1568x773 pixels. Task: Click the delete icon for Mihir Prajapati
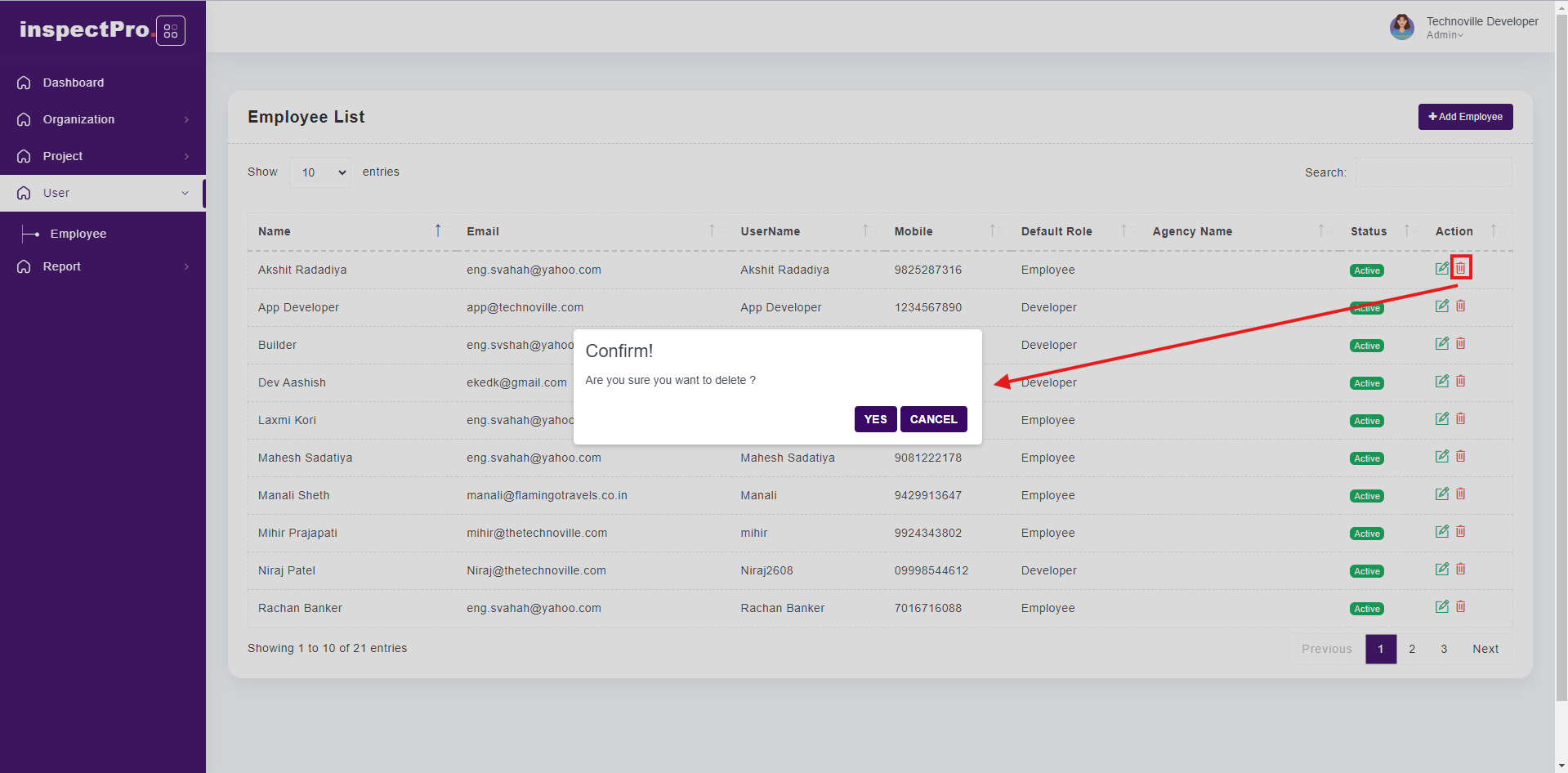(x=1461, y=531)
